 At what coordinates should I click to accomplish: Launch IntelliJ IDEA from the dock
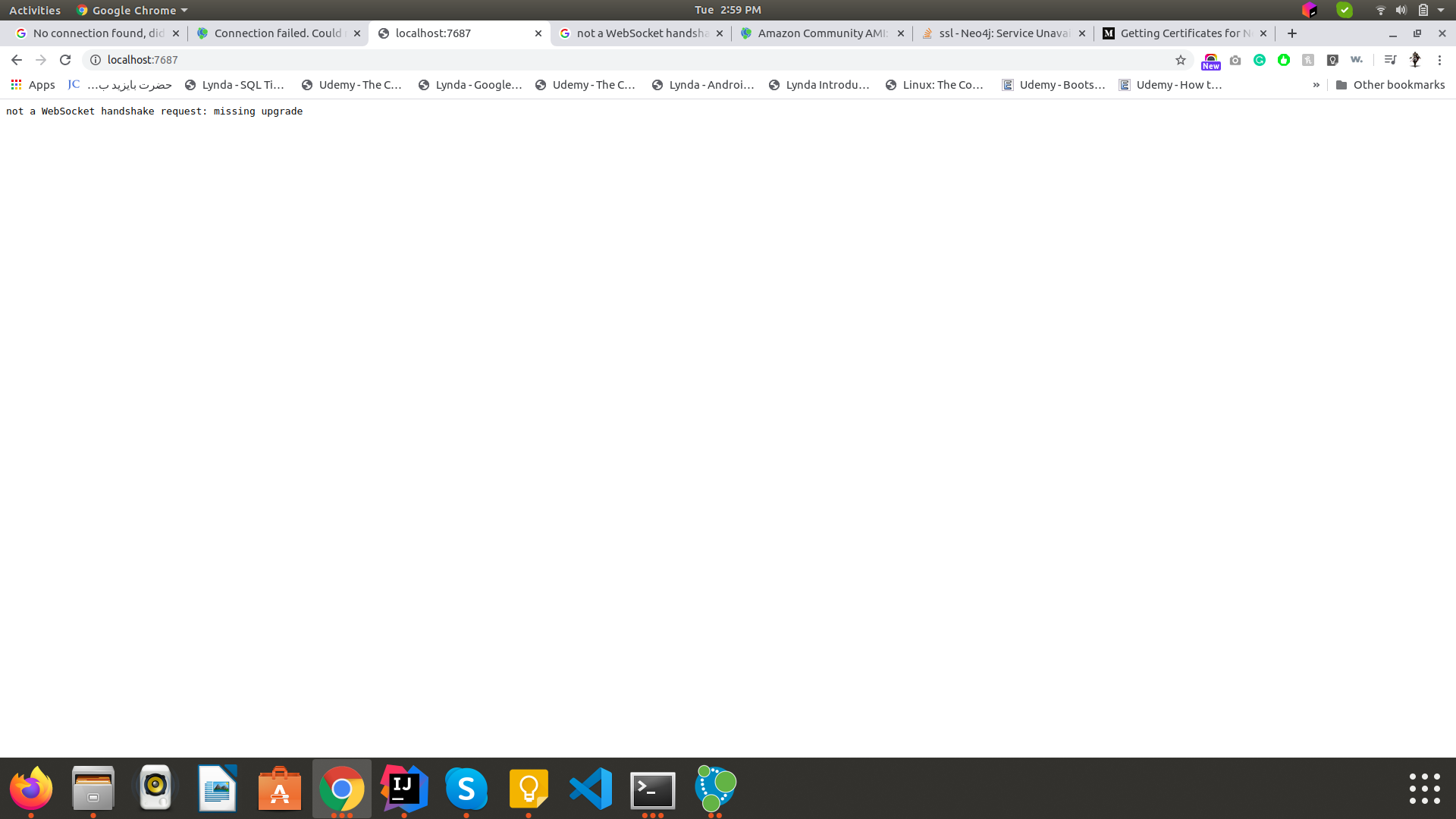tap(404, 789)
